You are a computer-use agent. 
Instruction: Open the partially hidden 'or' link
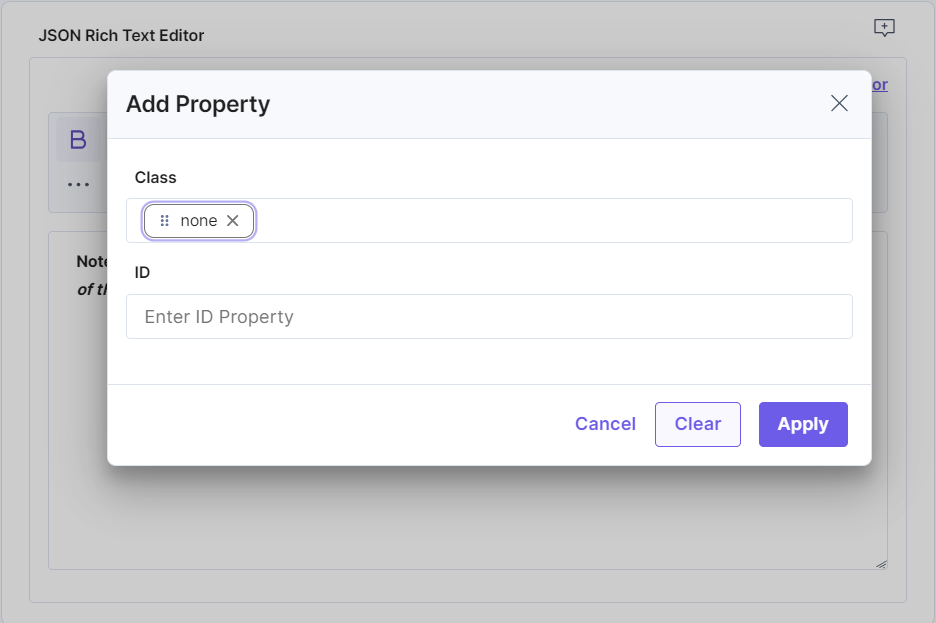pos(880,85)
